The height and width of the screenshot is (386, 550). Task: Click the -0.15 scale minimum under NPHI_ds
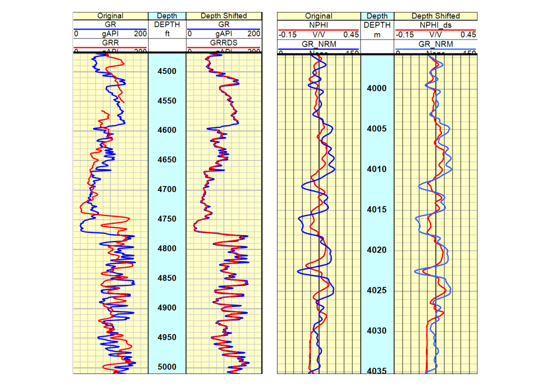pyautogui.click(x=405, y=35)
